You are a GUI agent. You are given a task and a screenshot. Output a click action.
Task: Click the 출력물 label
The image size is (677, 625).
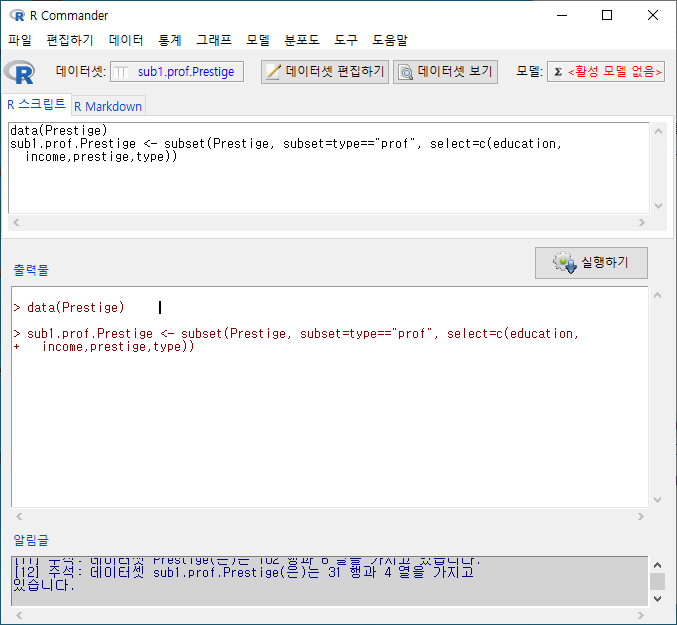click(x=31, y=270)
